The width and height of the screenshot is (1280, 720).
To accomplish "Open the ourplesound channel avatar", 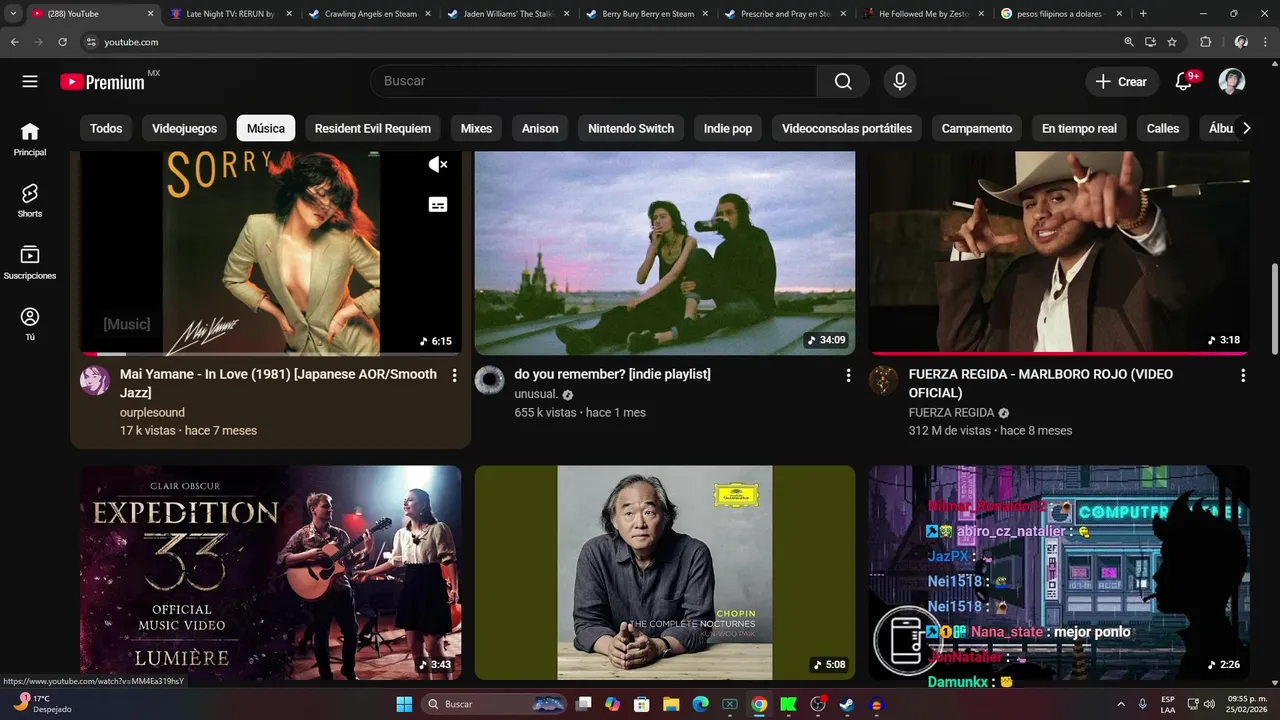I will 95,380.
